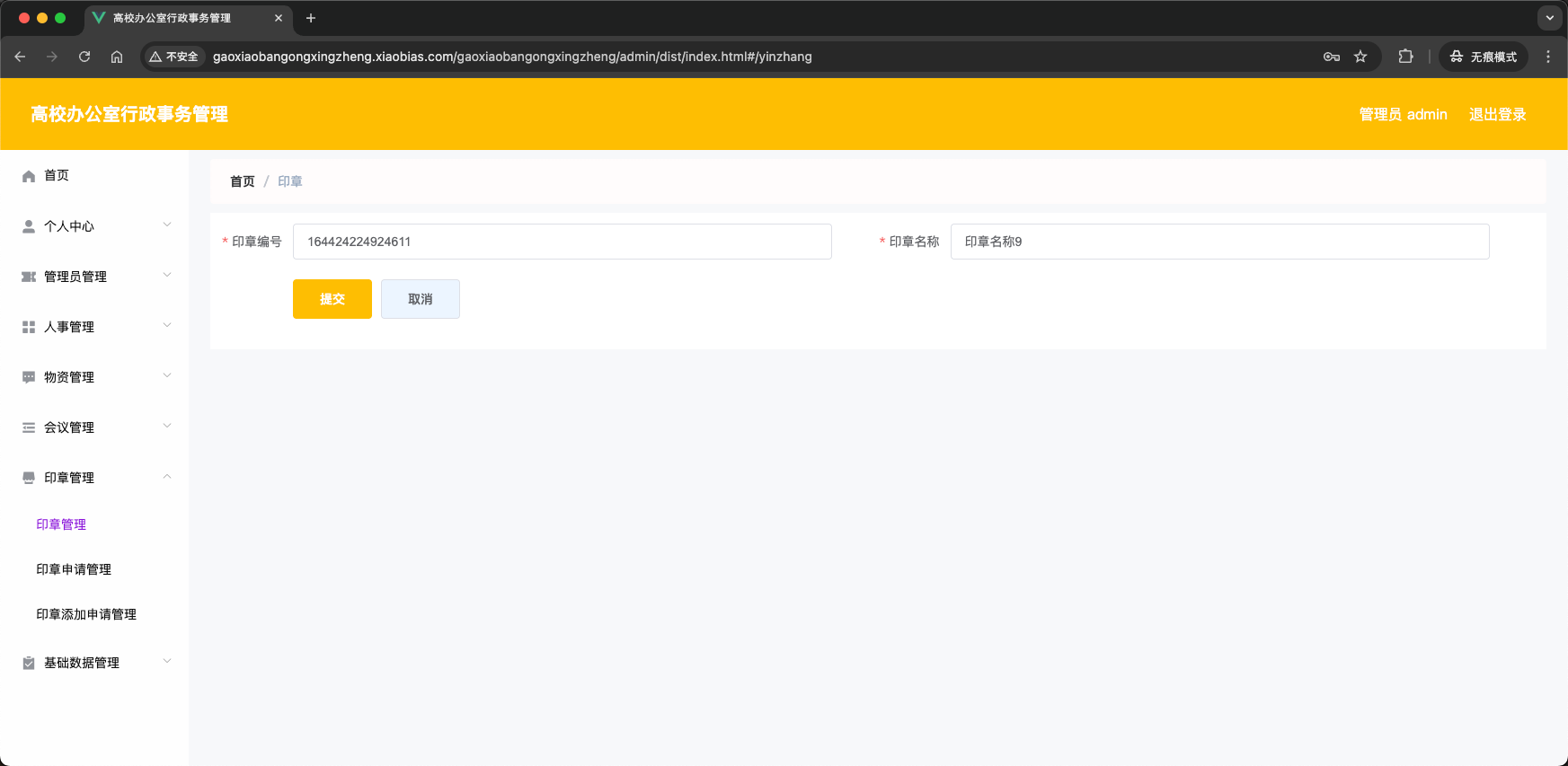
Task: Open 首页 in the sidebar
Action: coord(94,176)
